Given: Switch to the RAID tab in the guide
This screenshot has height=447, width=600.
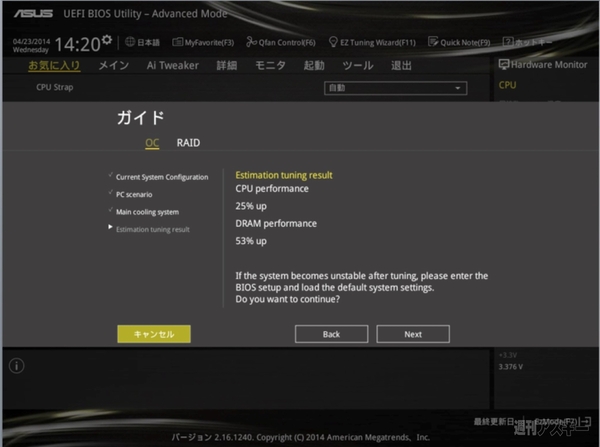Looking at the screenshot, I should tap(188, 143).
